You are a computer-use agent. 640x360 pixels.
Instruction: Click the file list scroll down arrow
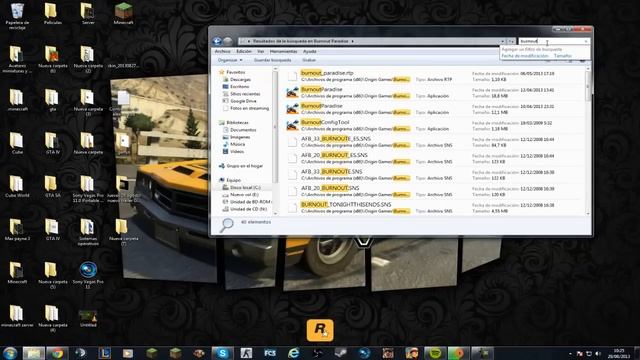pos(588,213)
